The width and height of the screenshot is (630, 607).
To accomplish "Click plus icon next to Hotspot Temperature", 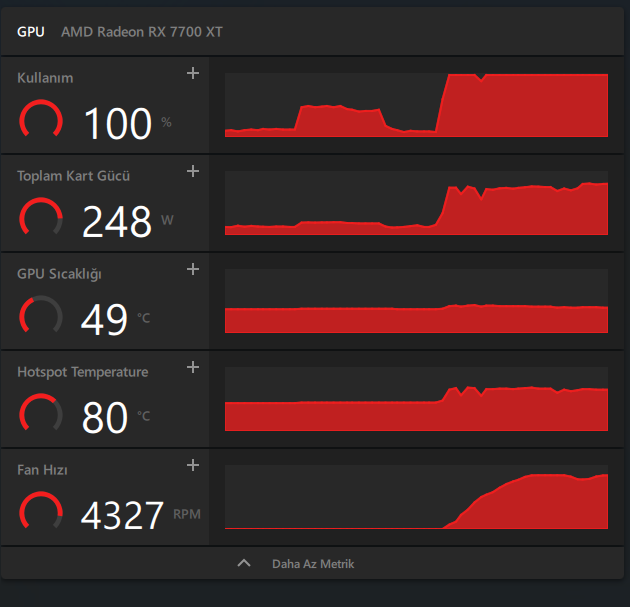I will point(193,367).
